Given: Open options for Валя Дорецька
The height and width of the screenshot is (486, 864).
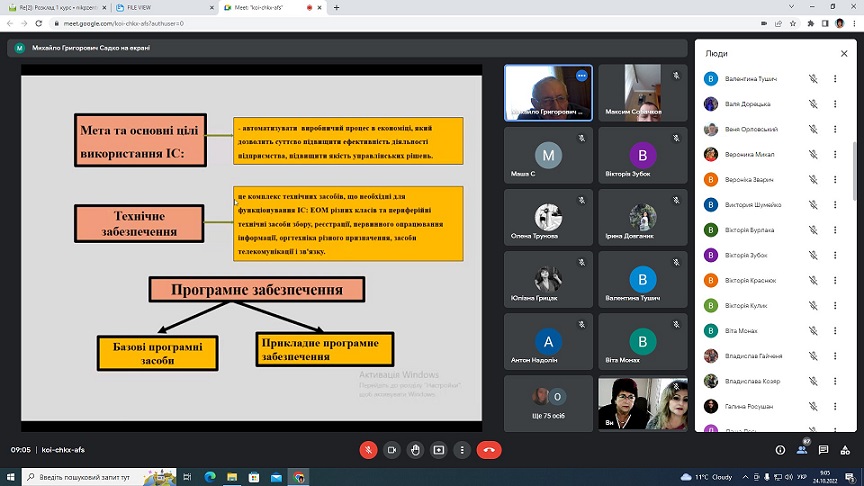Looking at the screenshot, I should pyautogui.click(x=835, y=104).
